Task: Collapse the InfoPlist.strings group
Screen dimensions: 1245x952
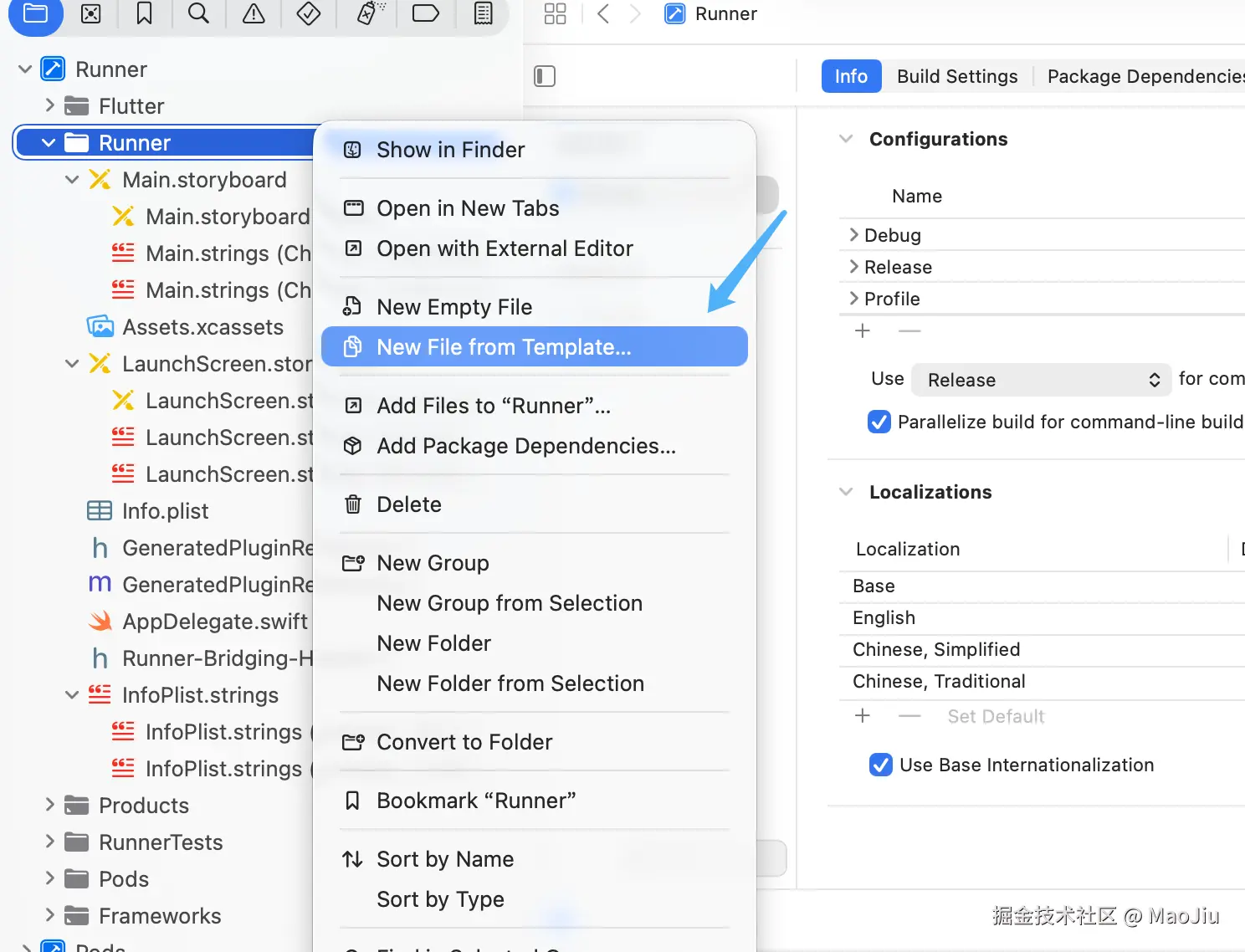Action: pyautogui.click(x=72, y=695)
